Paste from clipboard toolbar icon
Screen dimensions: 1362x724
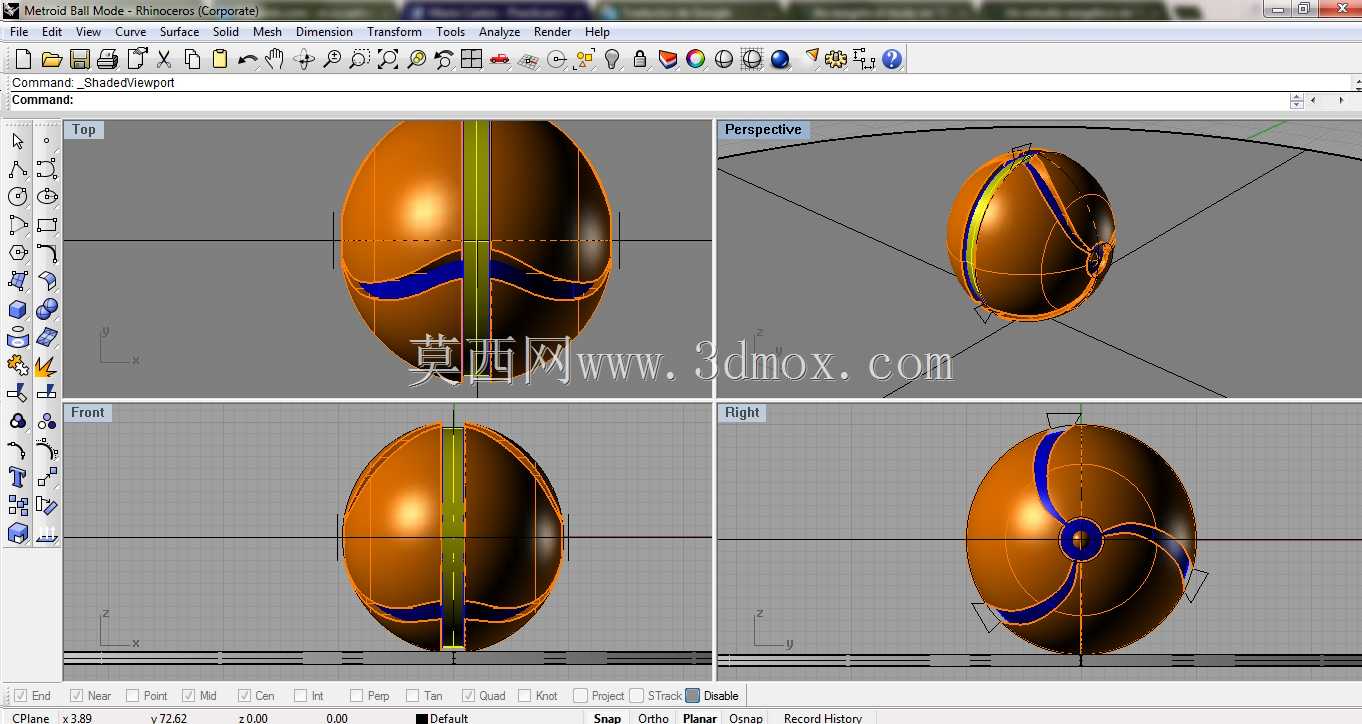click(220, 59)
